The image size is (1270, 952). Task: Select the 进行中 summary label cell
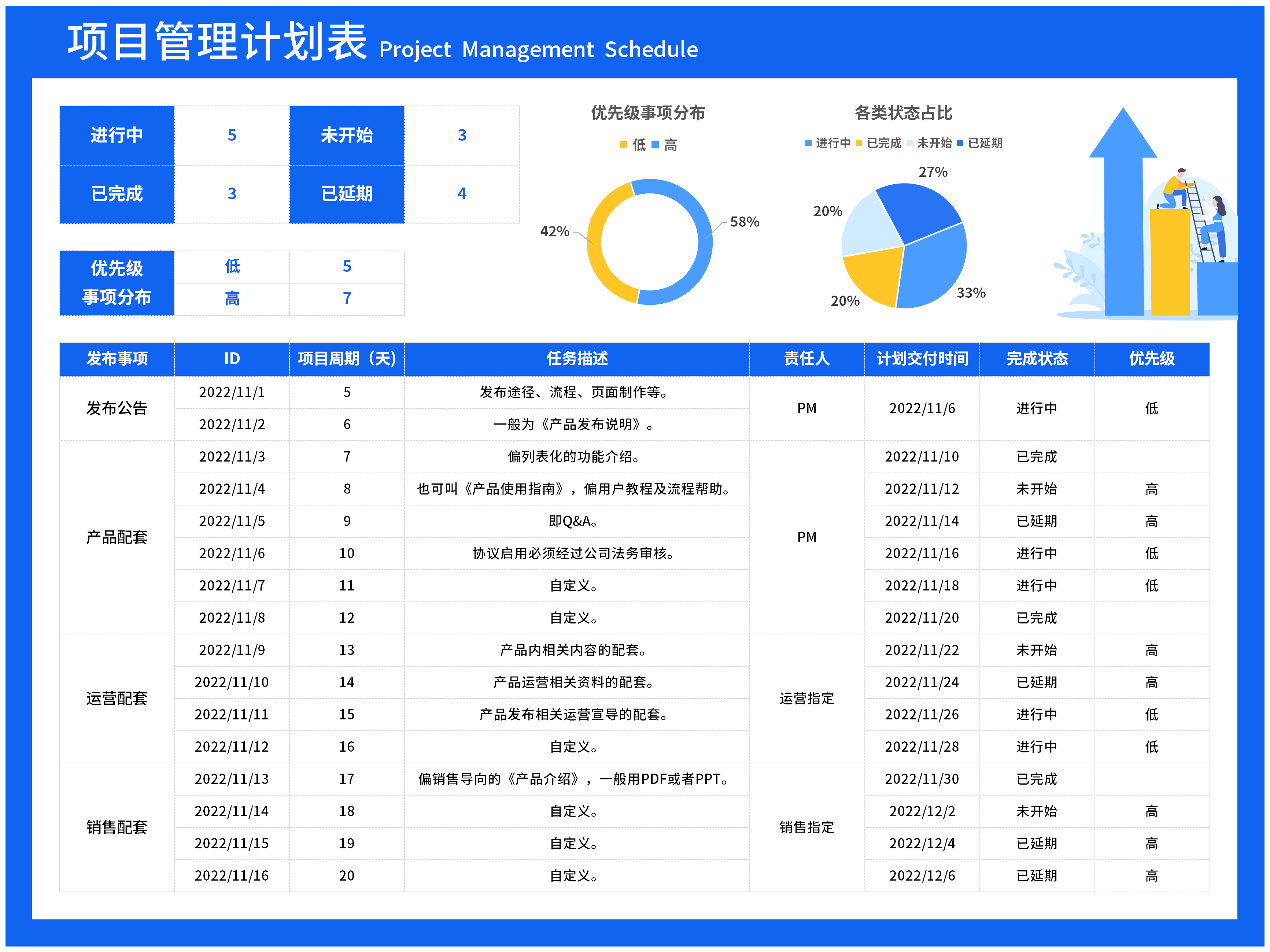pos(117,136)
